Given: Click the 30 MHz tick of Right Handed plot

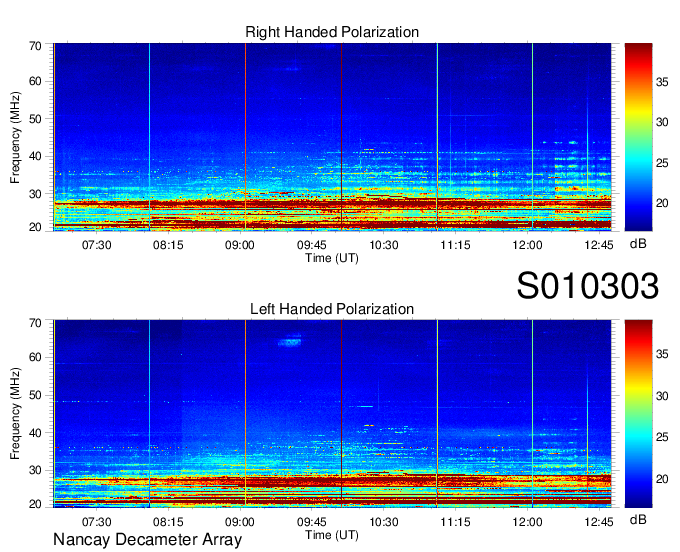Looking at the screenshot, I should [35, 194].
